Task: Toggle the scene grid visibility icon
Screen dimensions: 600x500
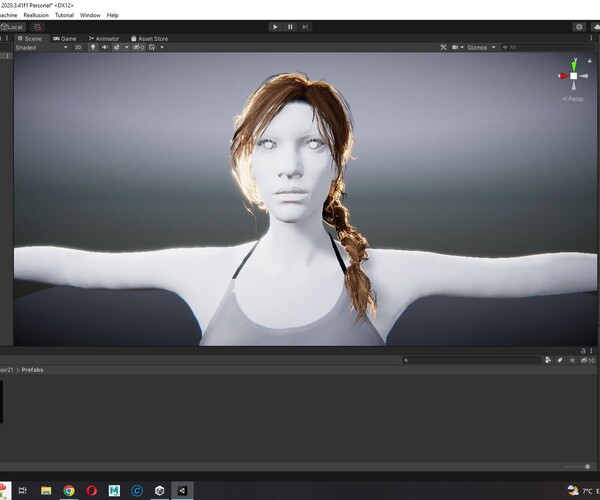Action: click(152, 47)
